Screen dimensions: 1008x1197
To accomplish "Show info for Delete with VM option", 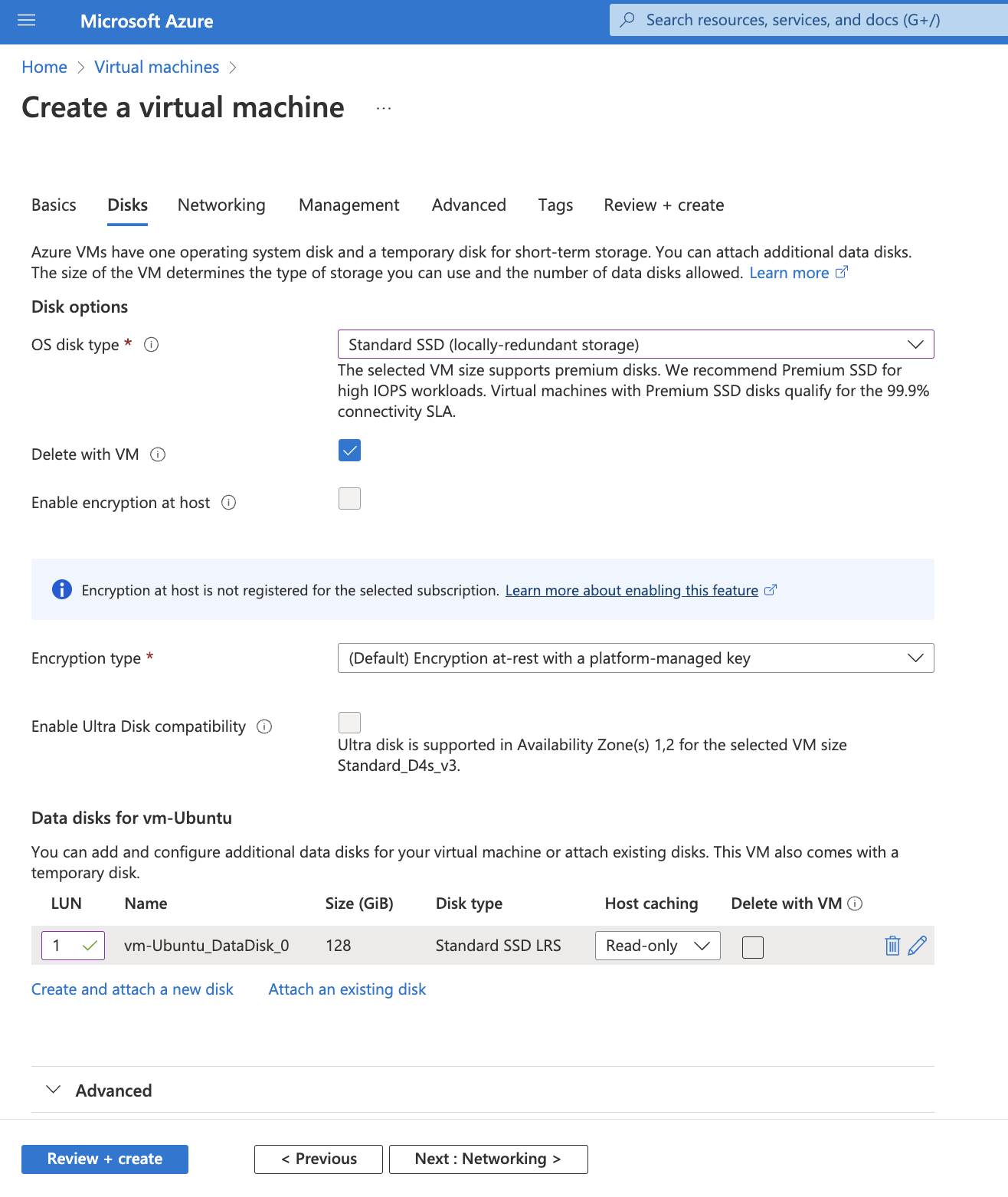I will click(x=158, y=454).
